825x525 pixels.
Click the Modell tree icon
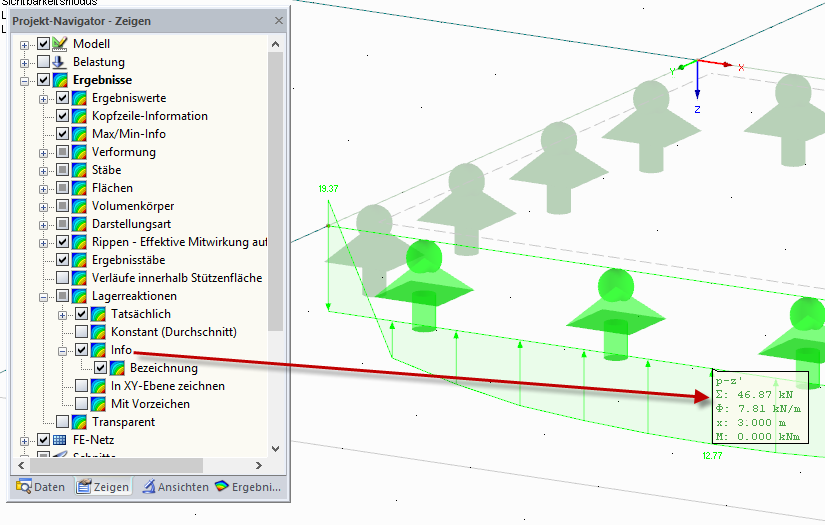pyautogui.click(x=59, y=44)
